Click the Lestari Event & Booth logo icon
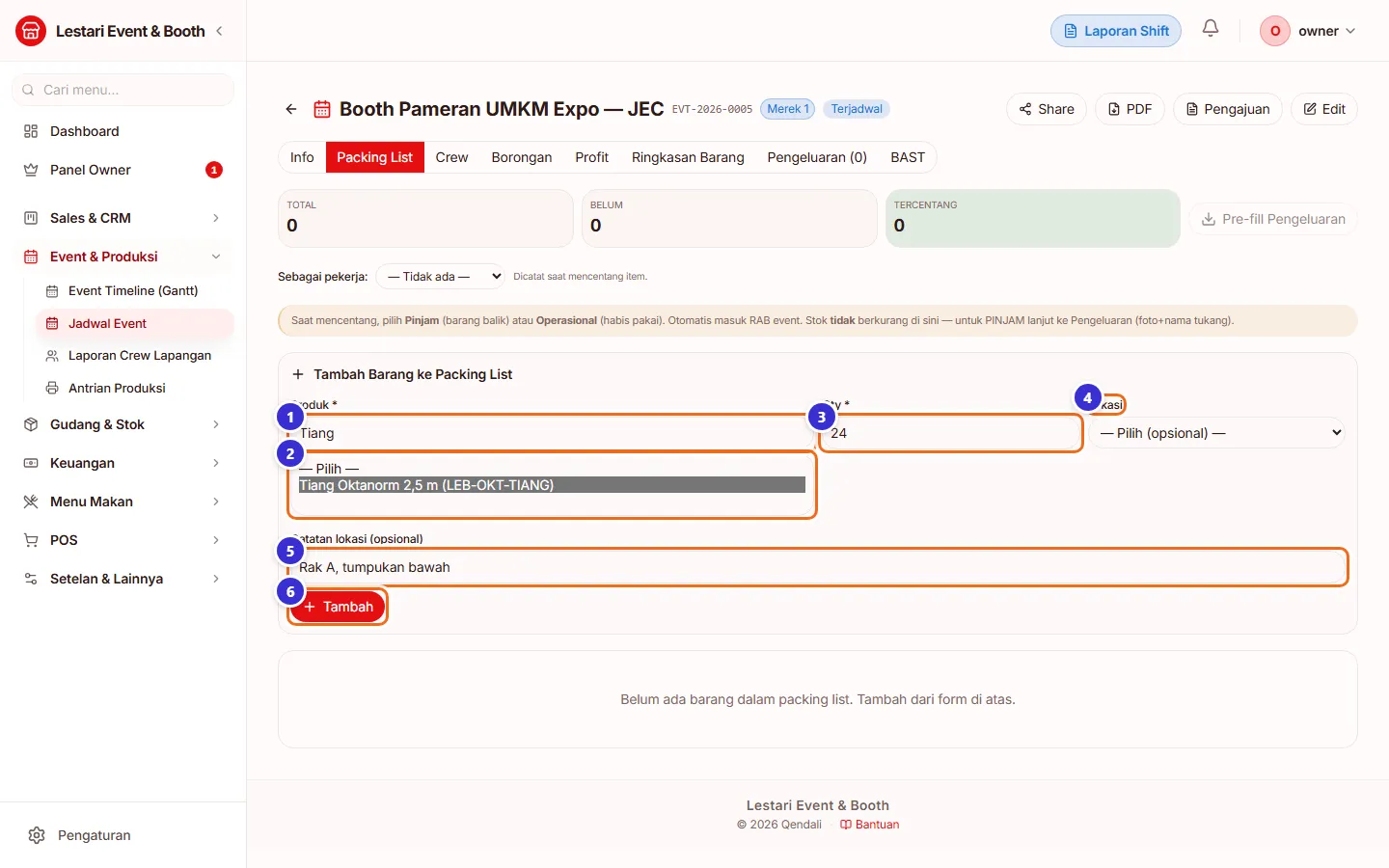The image size is (1389, 868). click(31, 31)
